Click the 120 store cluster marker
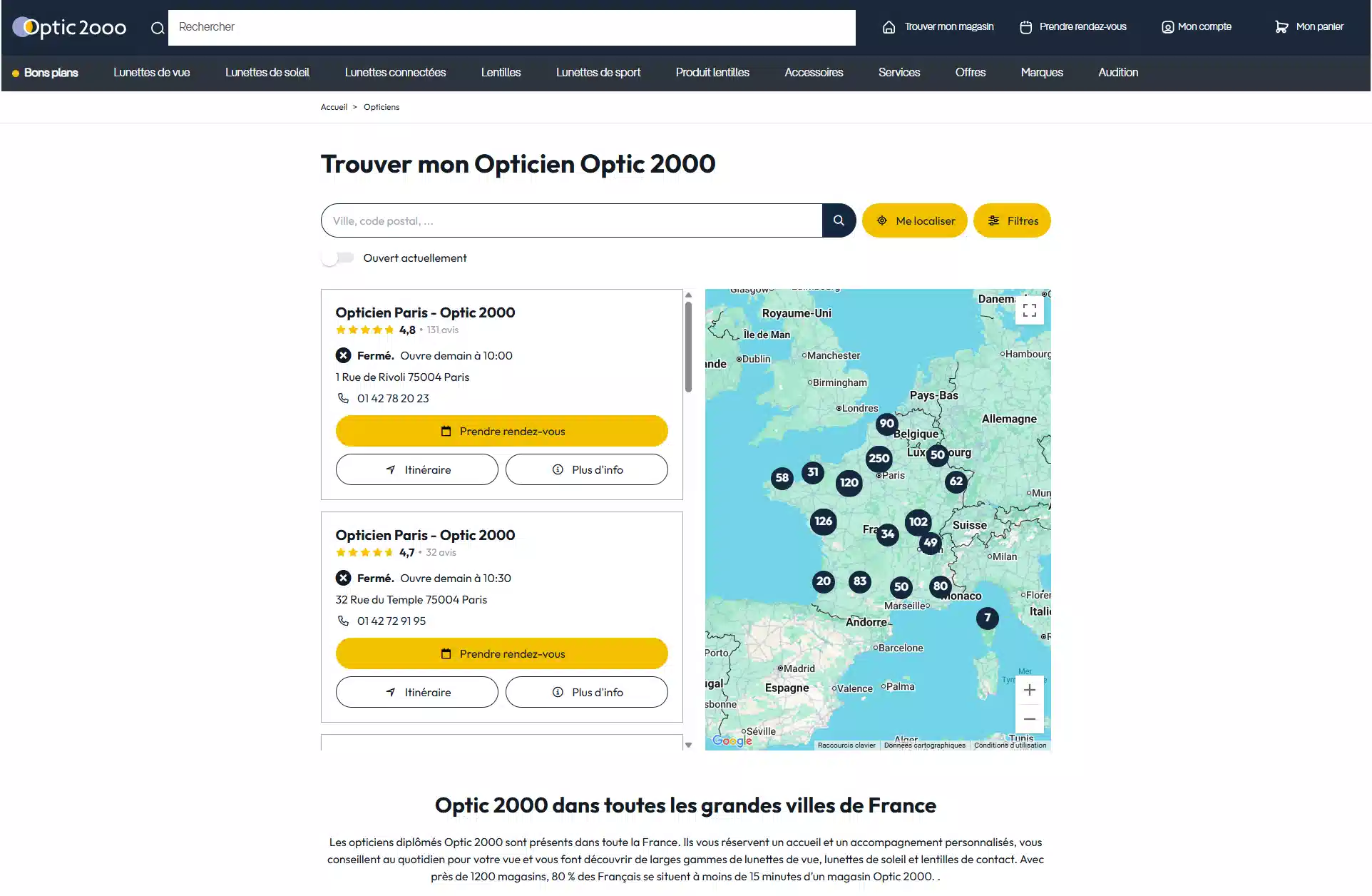The width and height of the screenshot is (1372, 896). pos(849,483)
